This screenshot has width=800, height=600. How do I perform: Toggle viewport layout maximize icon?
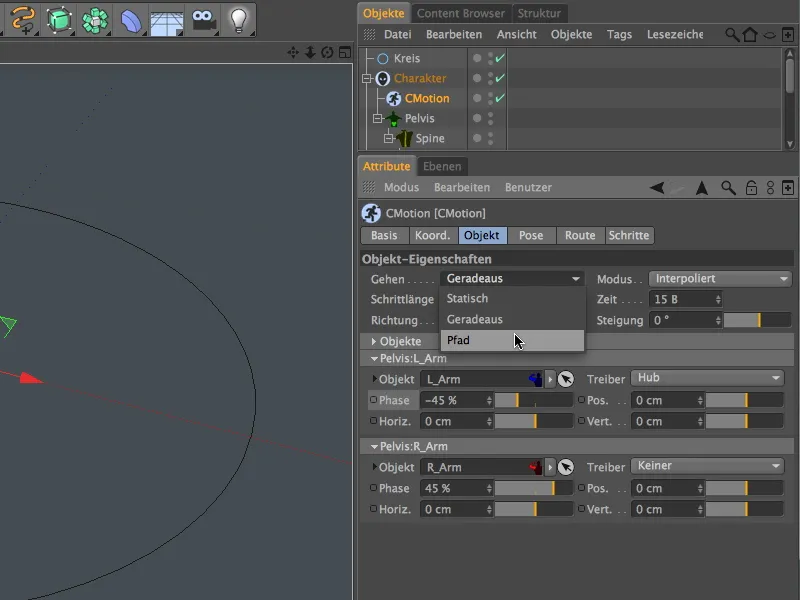345,53
